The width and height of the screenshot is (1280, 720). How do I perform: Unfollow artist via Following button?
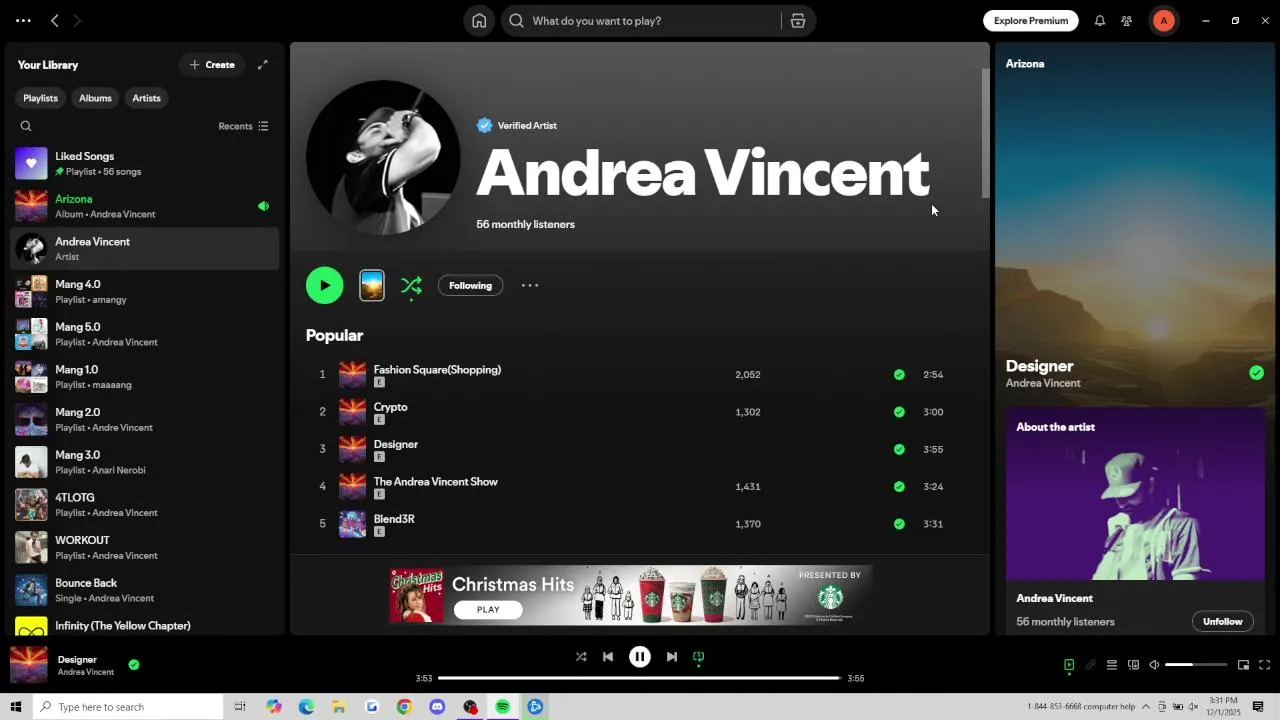(x=470, y=285)
